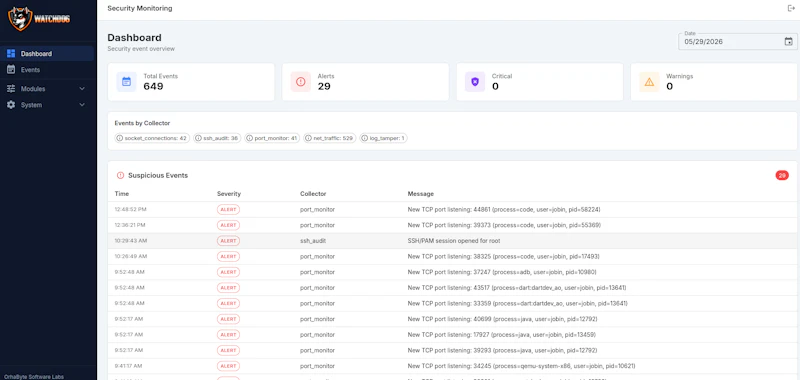The height and width of the screenshot is (380, 800).
Task: Click the System gear icon
Action: point(11,105)
